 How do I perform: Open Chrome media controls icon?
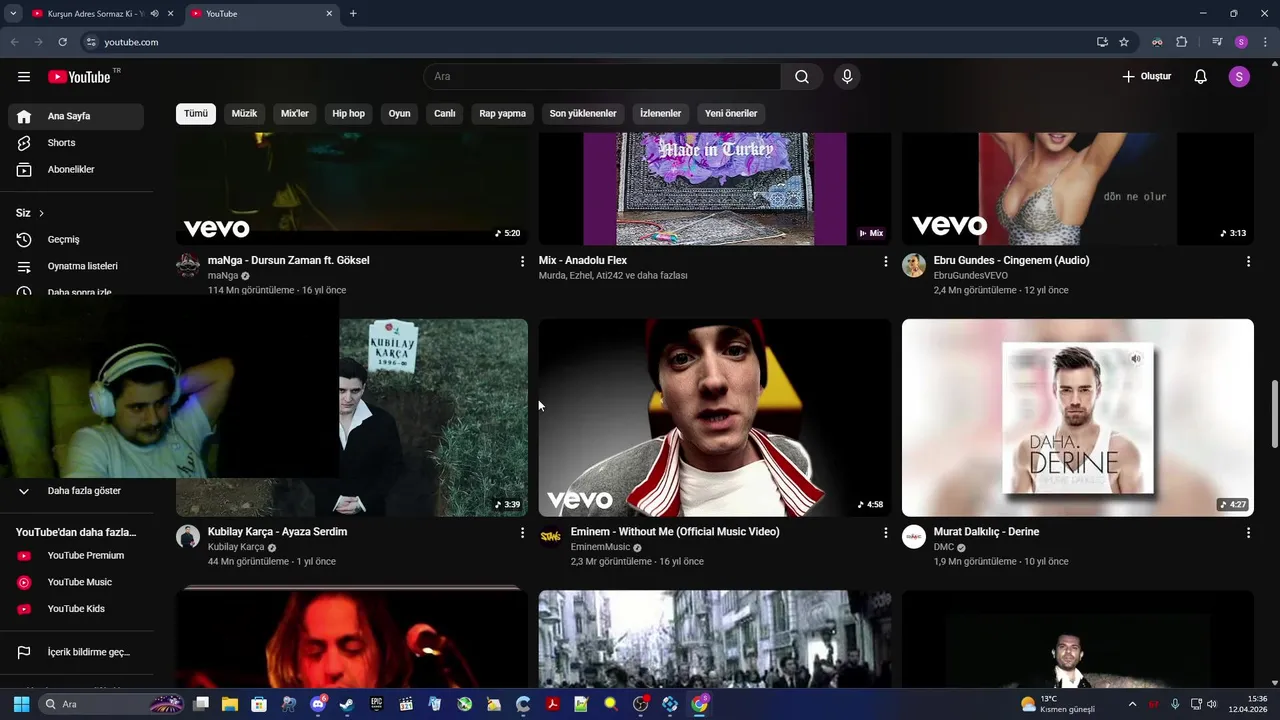pyautogui.click(x=1217, y=42)
